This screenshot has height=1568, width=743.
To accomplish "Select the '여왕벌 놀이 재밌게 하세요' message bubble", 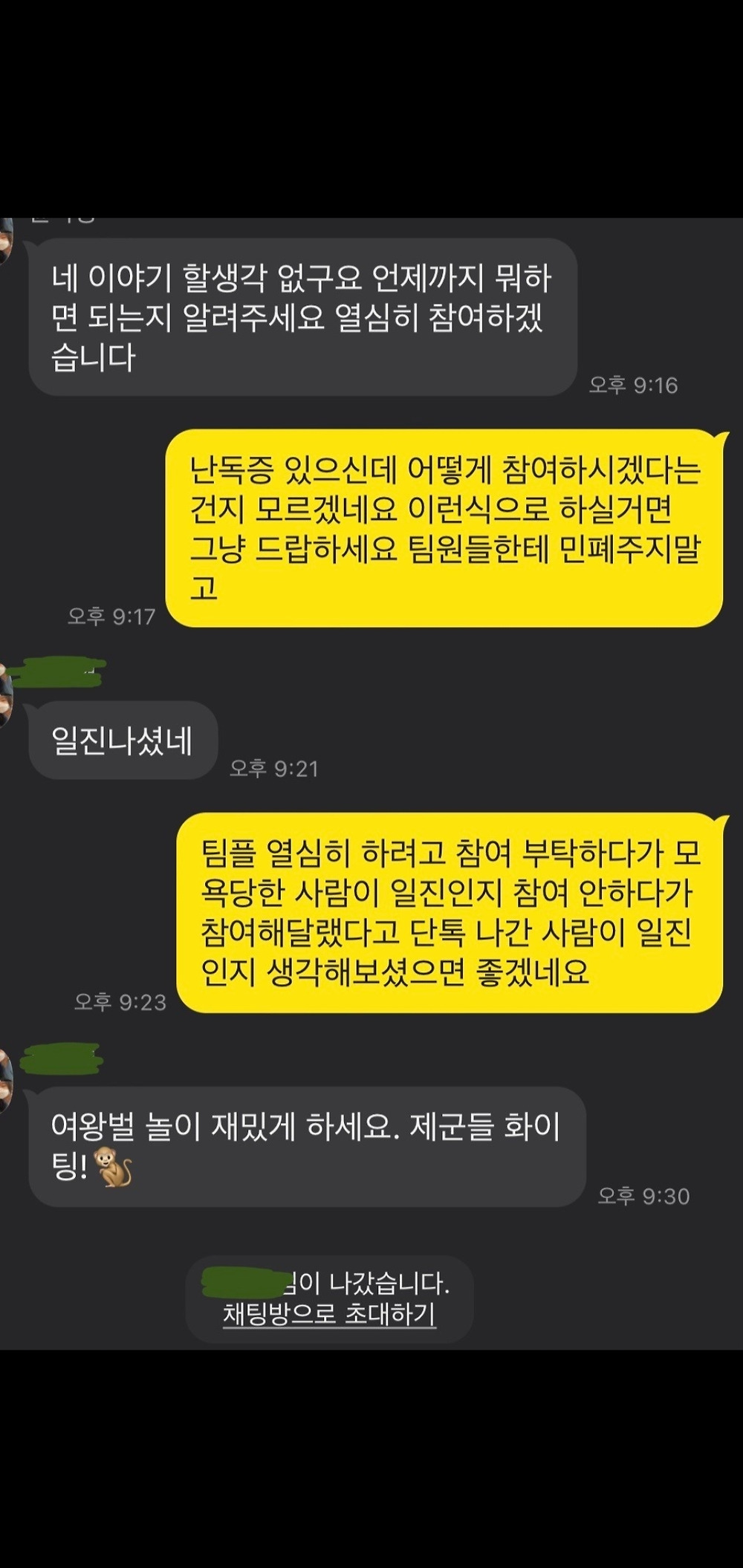I will pos(308,1146).
